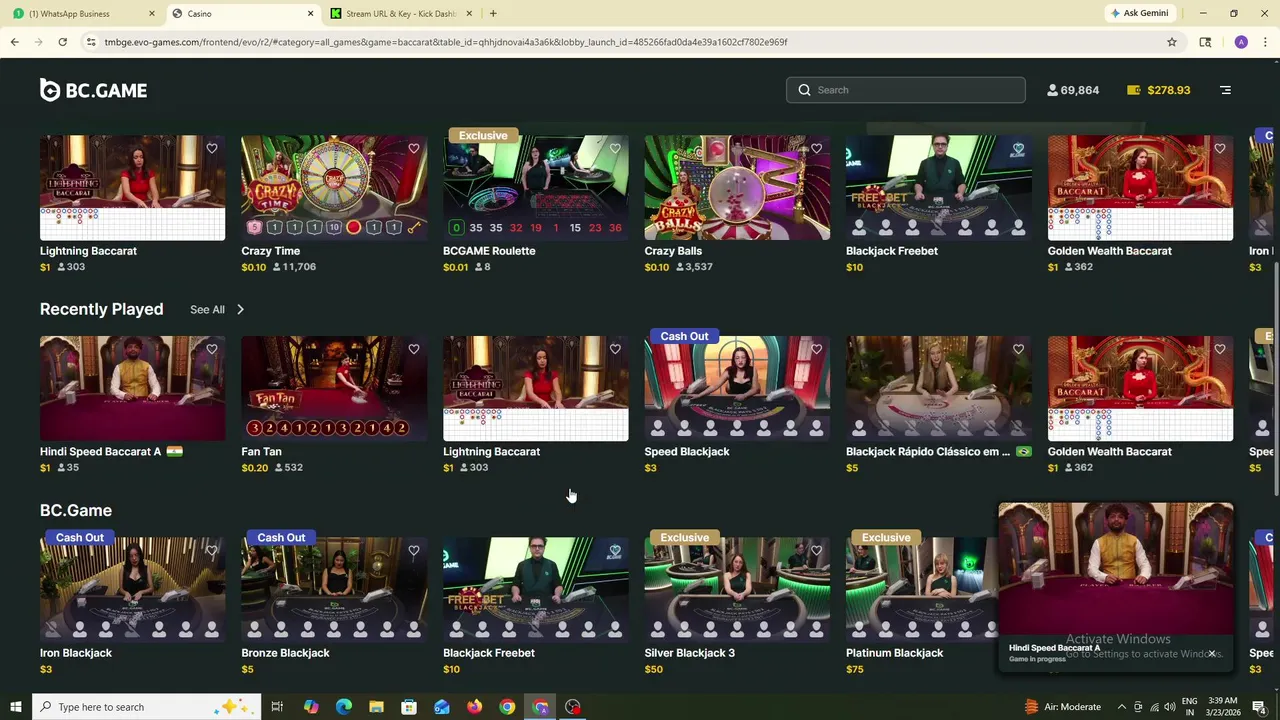Open the Chrome profile avatar

click(x=1241, y=42)
